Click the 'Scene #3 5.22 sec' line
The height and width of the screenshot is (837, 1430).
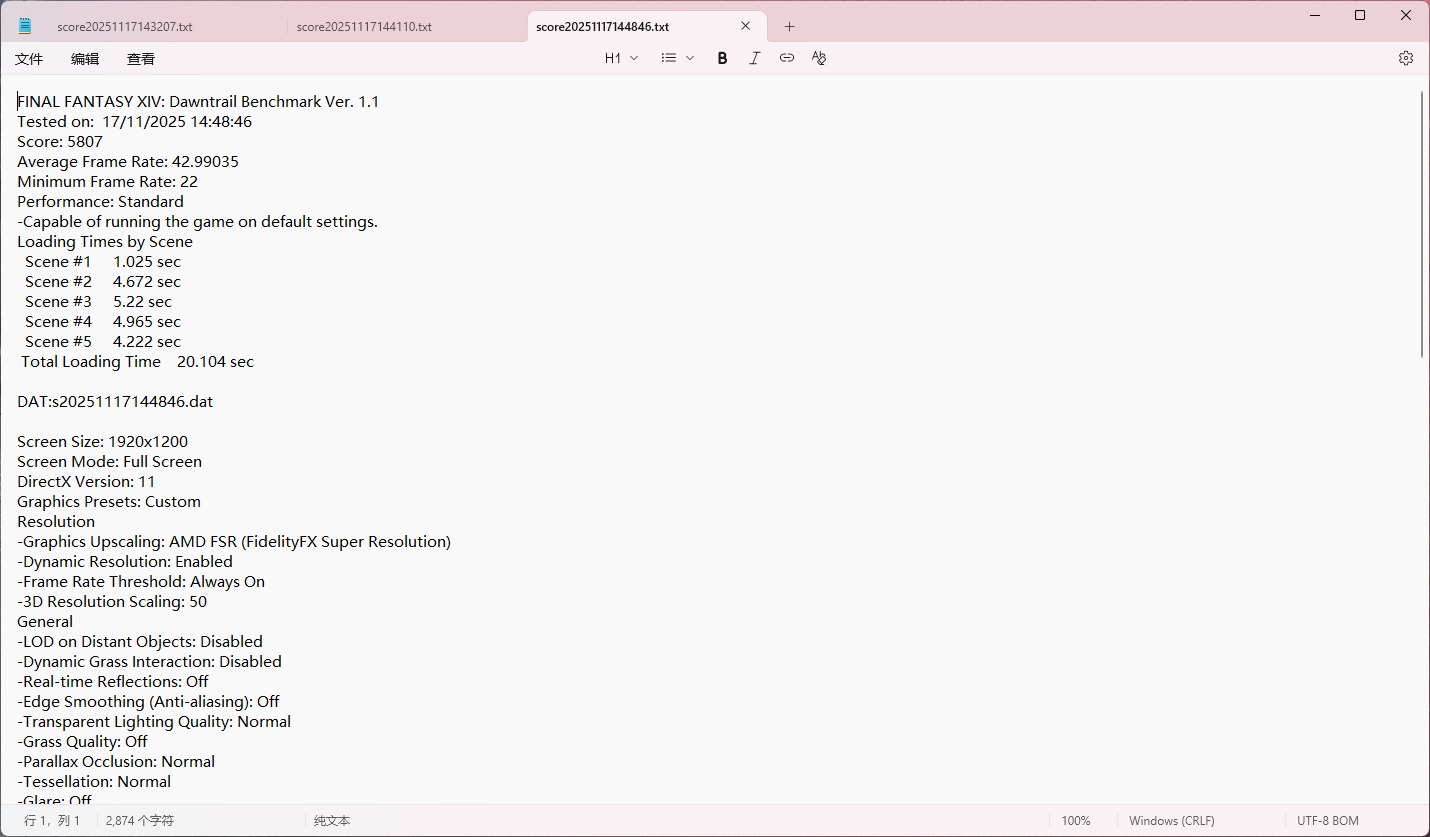point(98,301)
